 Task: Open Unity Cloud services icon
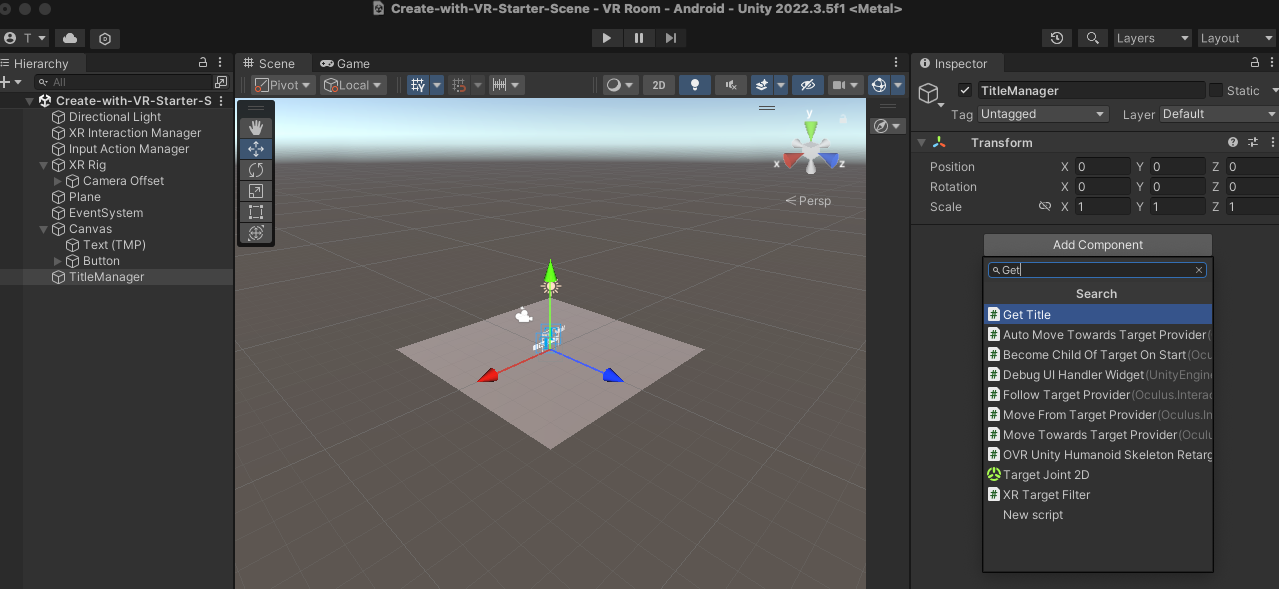69,38
